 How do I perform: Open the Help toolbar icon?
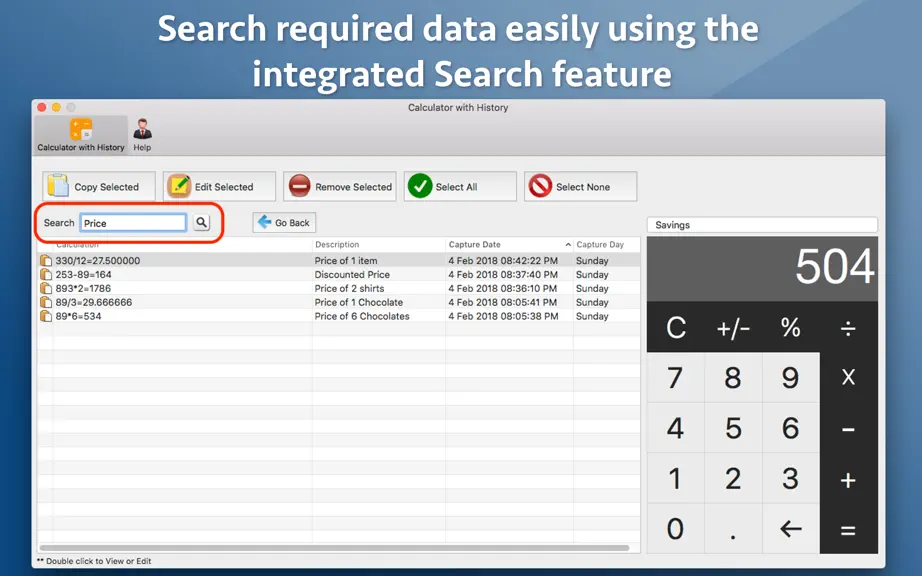pyautogui.click(x=142, y=135)
